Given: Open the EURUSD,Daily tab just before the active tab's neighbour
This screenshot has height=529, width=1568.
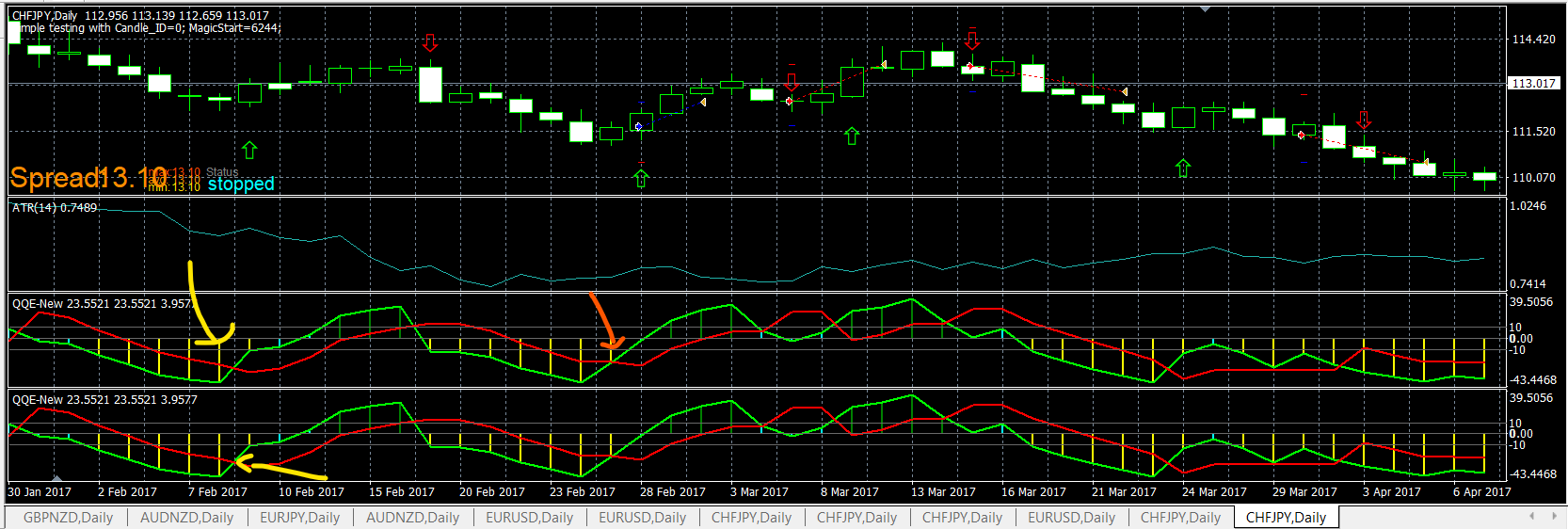Looking at the screenshot, I should (1071, 518).
